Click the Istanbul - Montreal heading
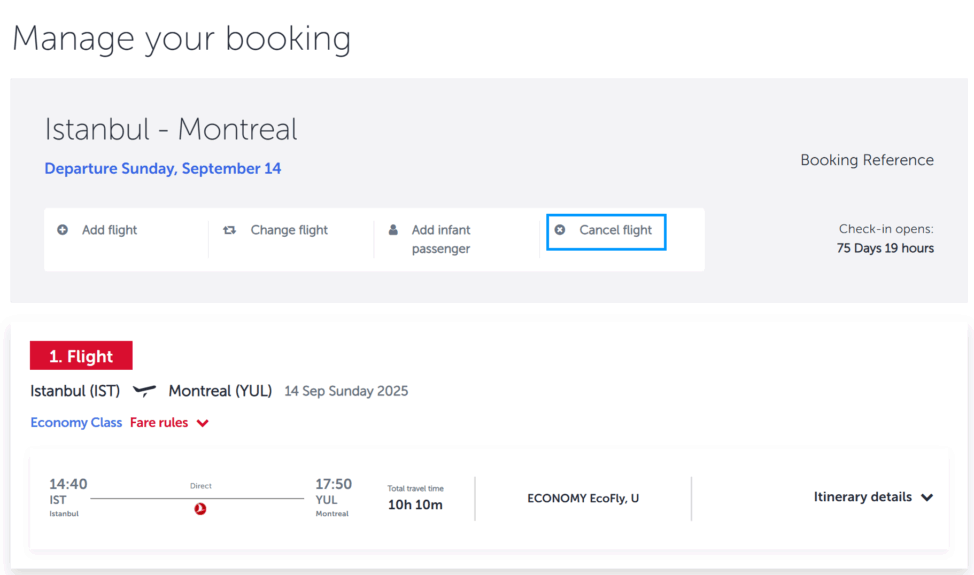974x575 pixels. point(171,129)
